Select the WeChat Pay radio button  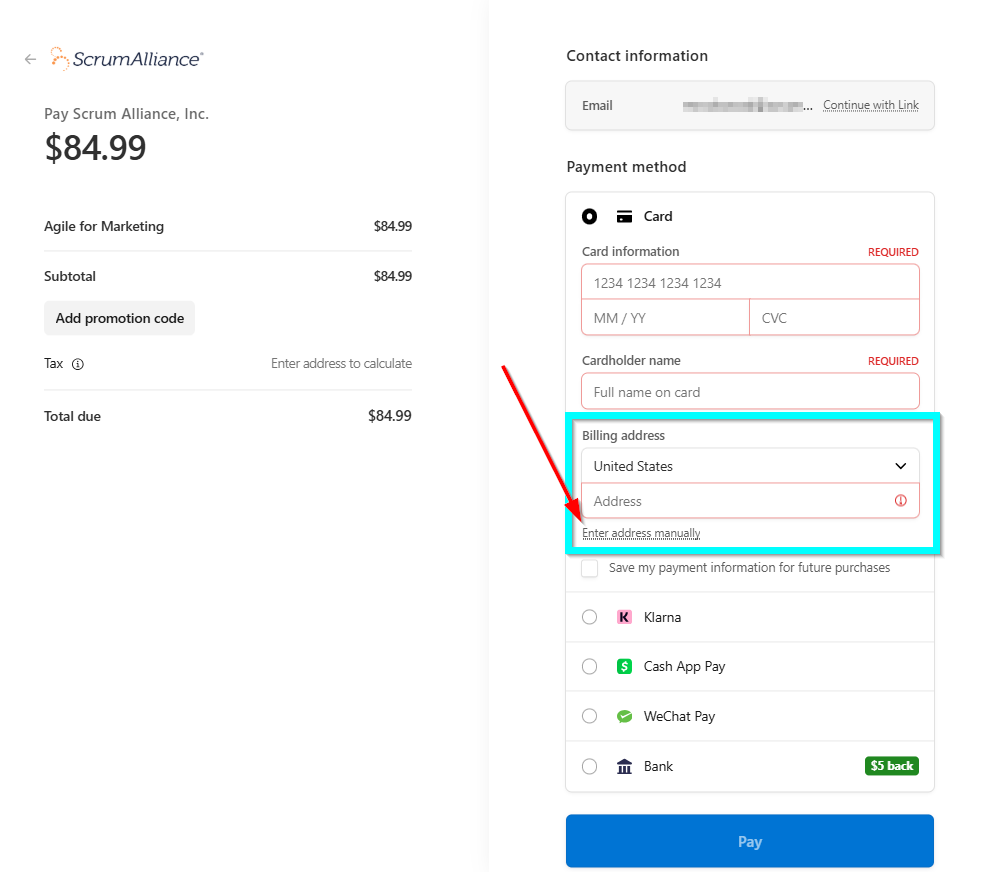589,716
